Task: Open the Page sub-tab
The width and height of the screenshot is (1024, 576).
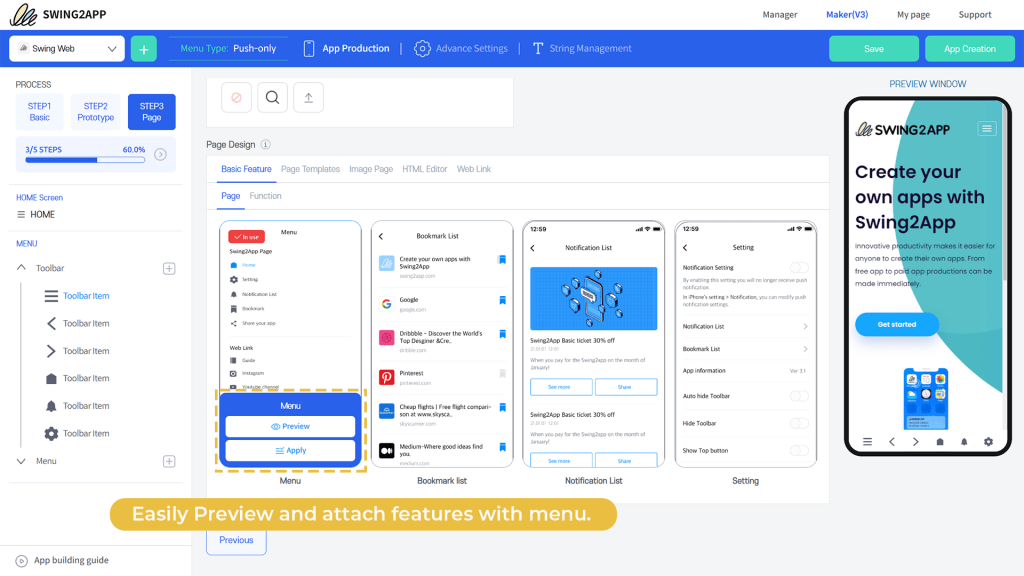Action: [231, 196]
